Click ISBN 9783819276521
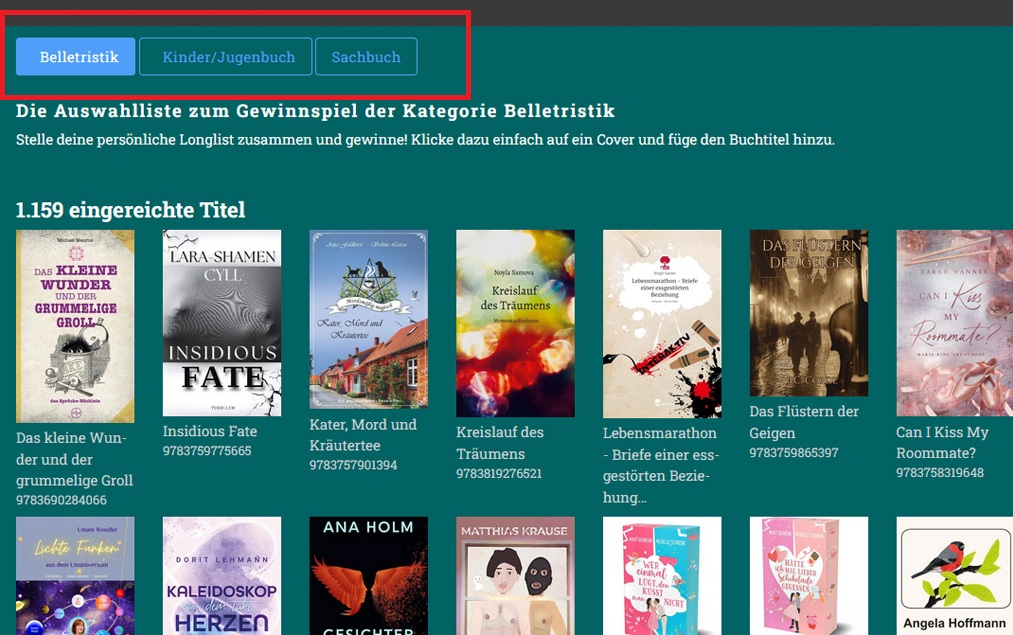Viewport: 1013px width, 635px height. click(499, 474)
